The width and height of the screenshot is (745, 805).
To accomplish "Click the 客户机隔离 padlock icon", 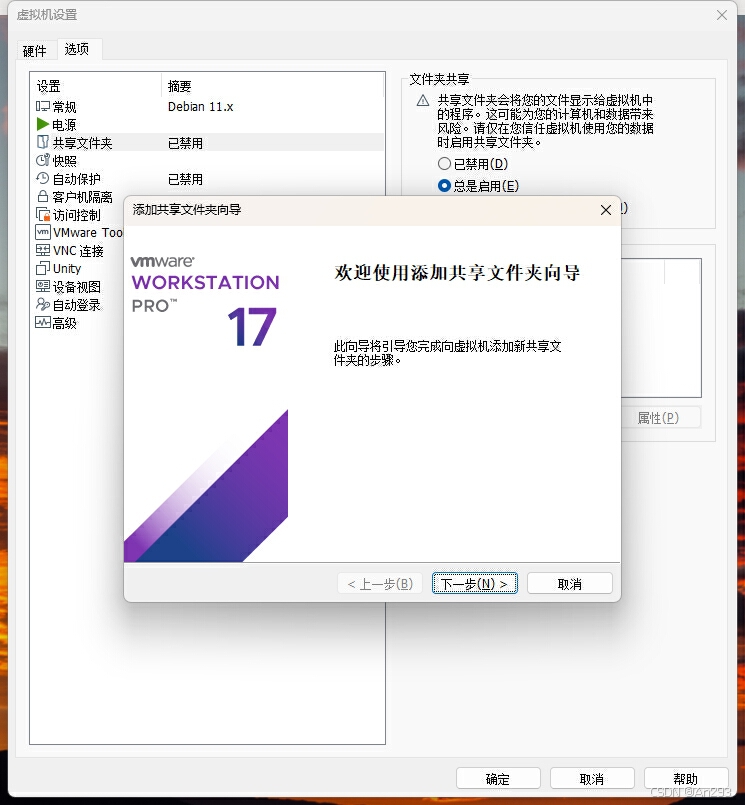I will [x=43, y=196].
